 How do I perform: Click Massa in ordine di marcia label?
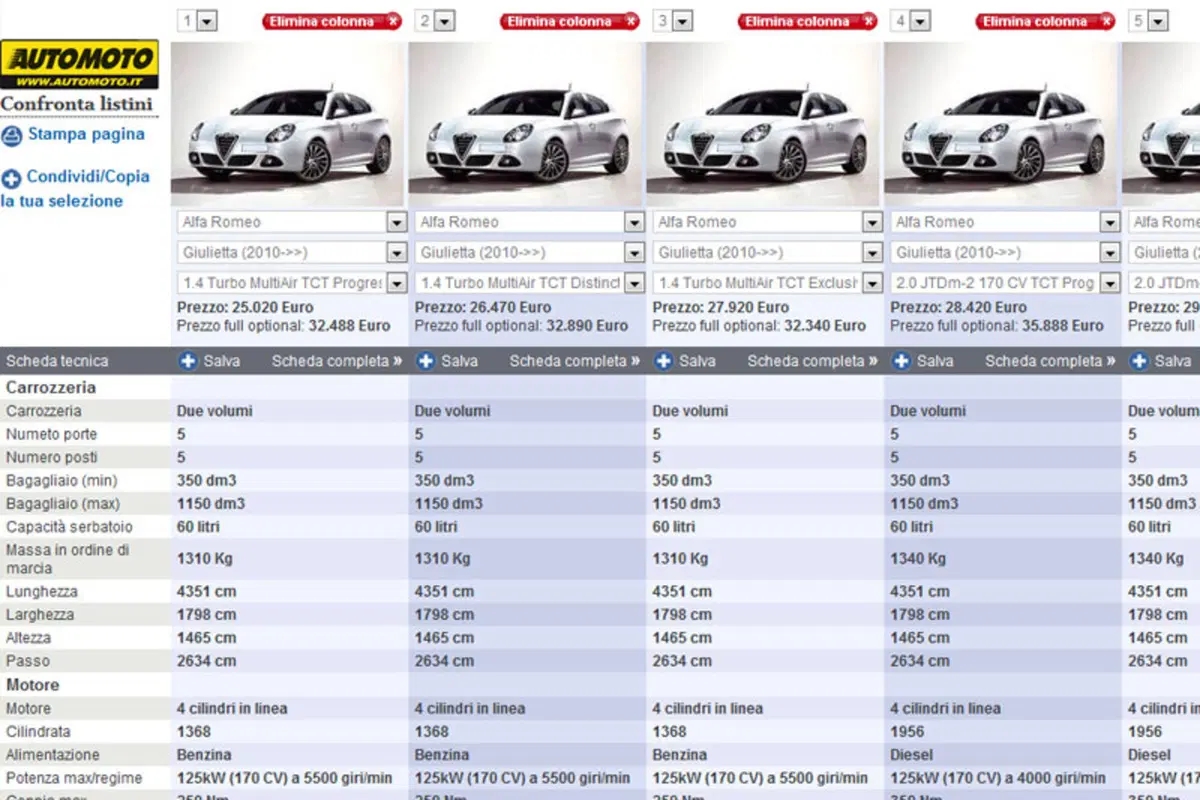68,559
